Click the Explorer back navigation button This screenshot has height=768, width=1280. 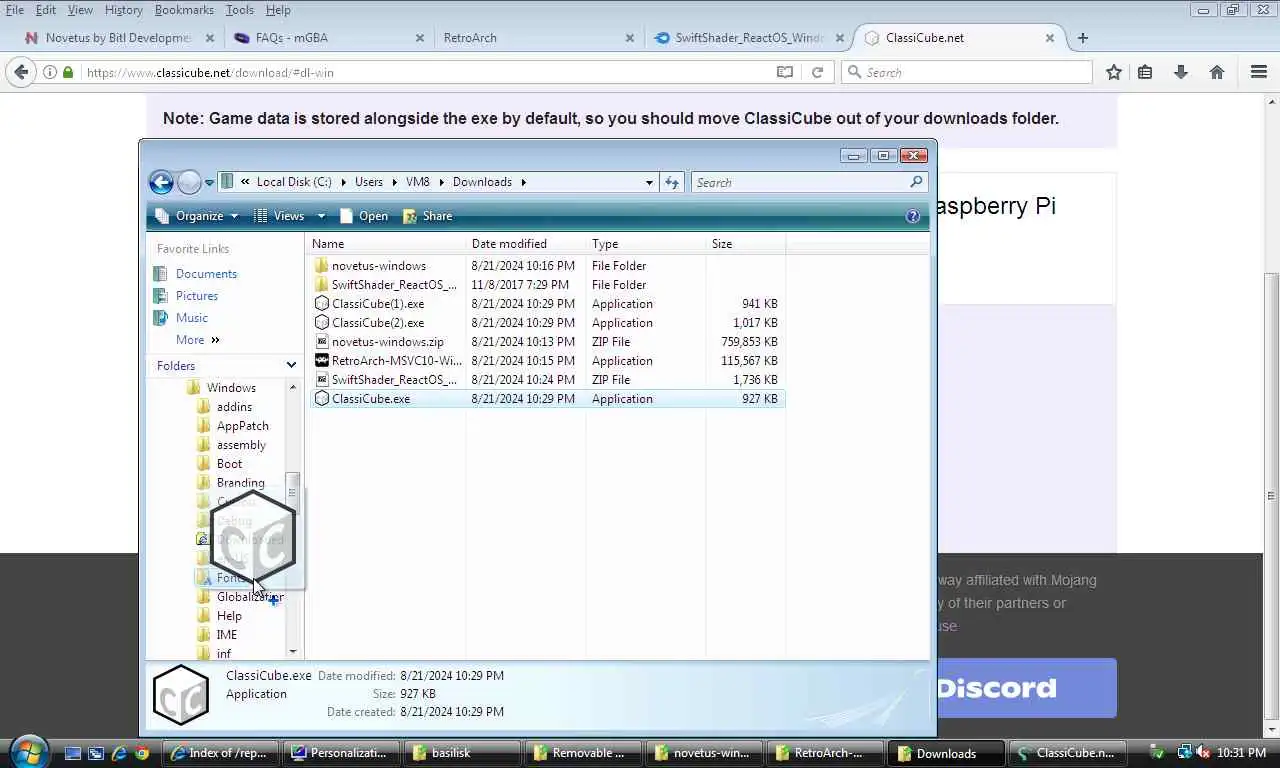coord(161,182)
